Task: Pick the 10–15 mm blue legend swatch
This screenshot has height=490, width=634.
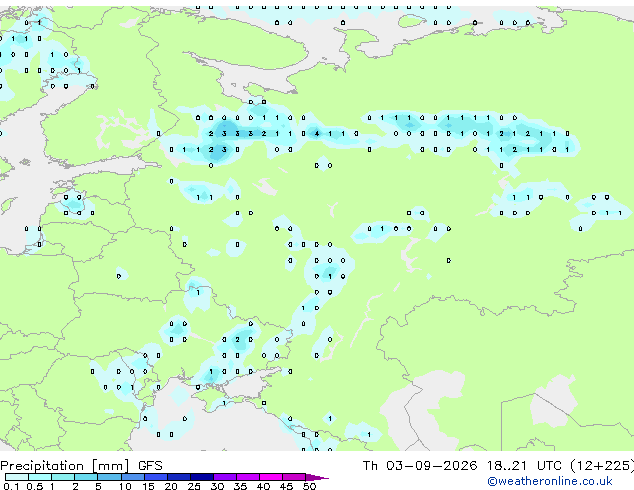Action: click(132, 477)
